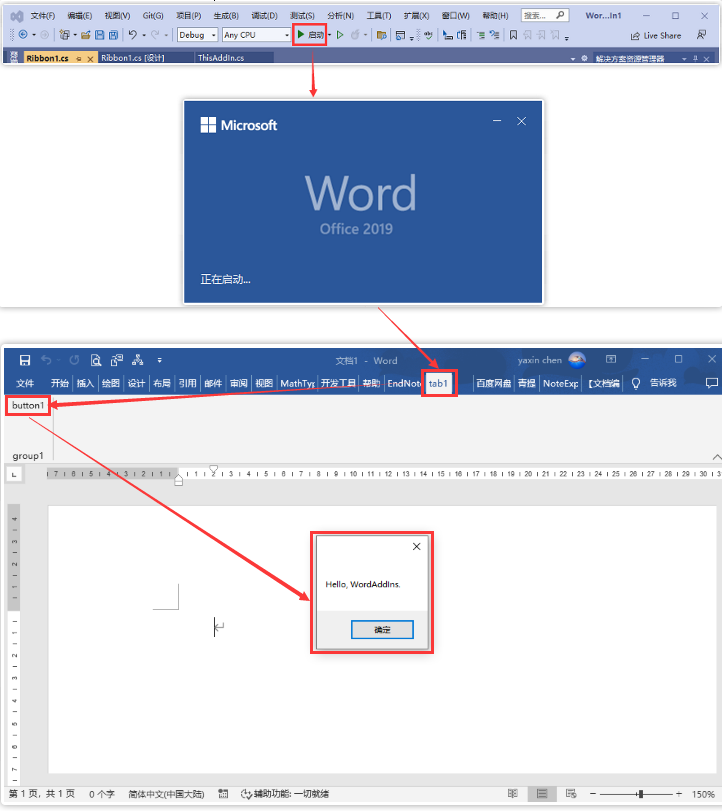Open Word's 视图 view tab
The image size is (722, 811).
point(264,383)
